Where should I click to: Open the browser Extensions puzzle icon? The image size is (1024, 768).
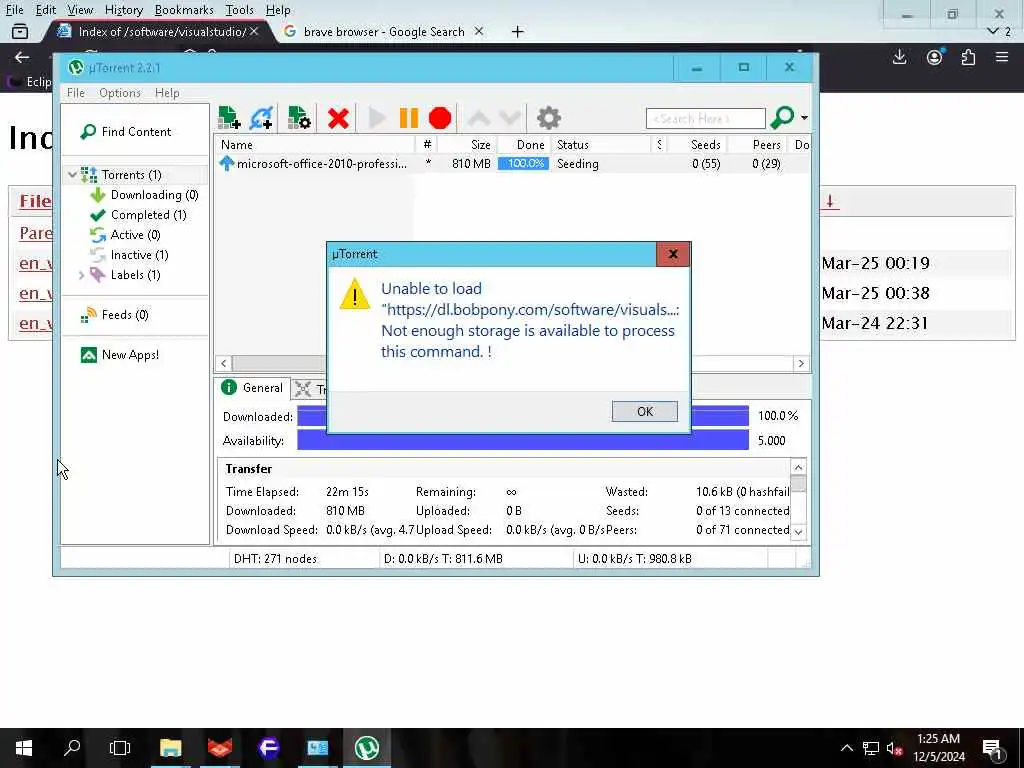968,57
